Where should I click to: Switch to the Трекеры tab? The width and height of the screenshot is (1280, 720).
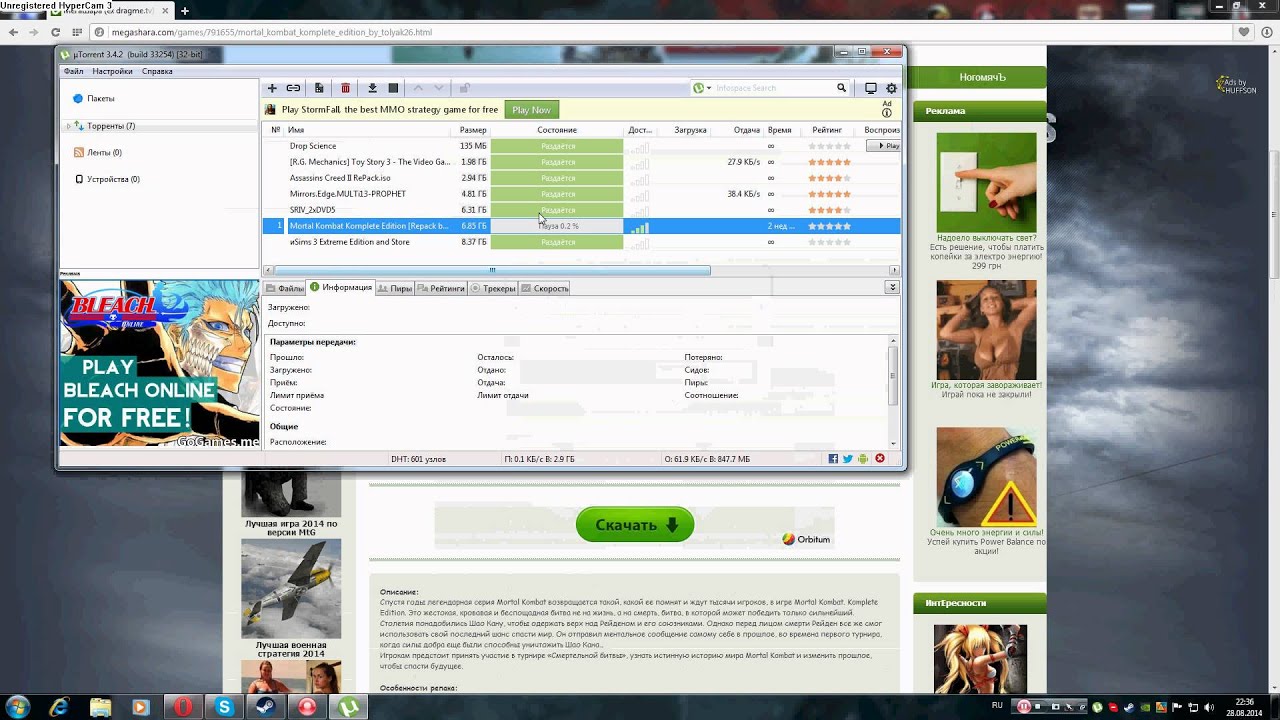point(493,288)
